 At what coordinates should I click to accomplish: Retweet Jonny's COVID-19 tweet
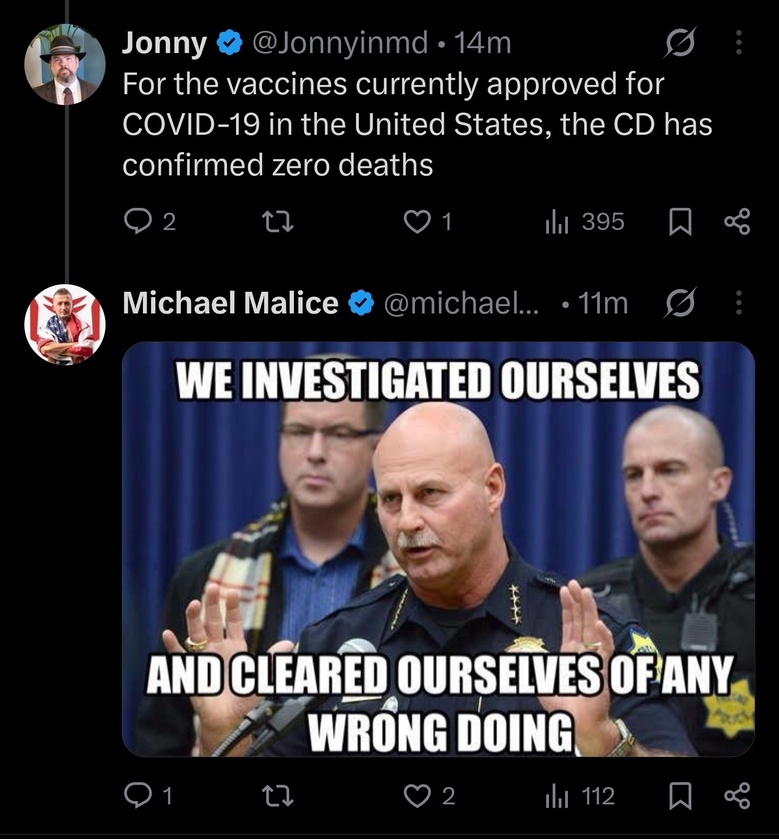click(277, 222)
